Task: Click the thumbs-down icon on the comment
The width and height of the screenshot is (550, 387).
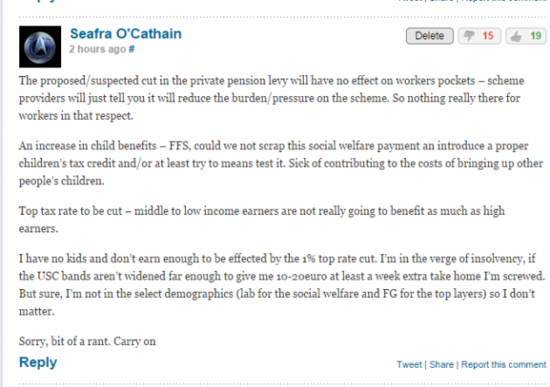Action: [x=469, y=36]
